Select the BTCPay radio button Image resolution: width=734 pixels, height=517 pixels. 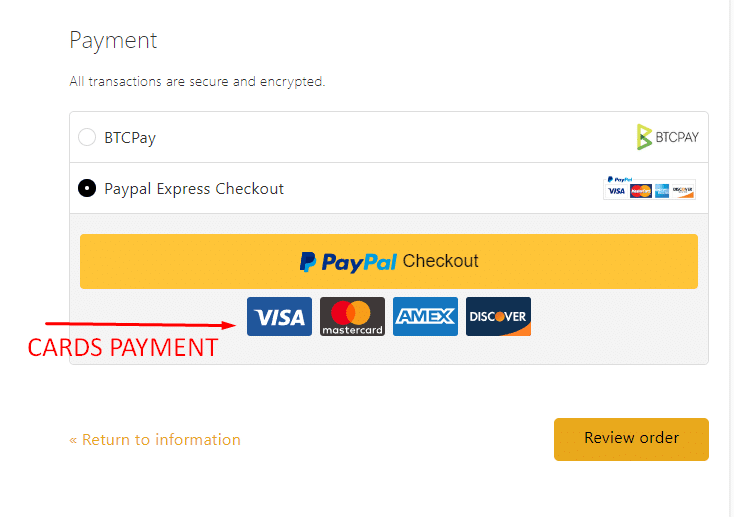pyautogui.click(x=87, y=137)
